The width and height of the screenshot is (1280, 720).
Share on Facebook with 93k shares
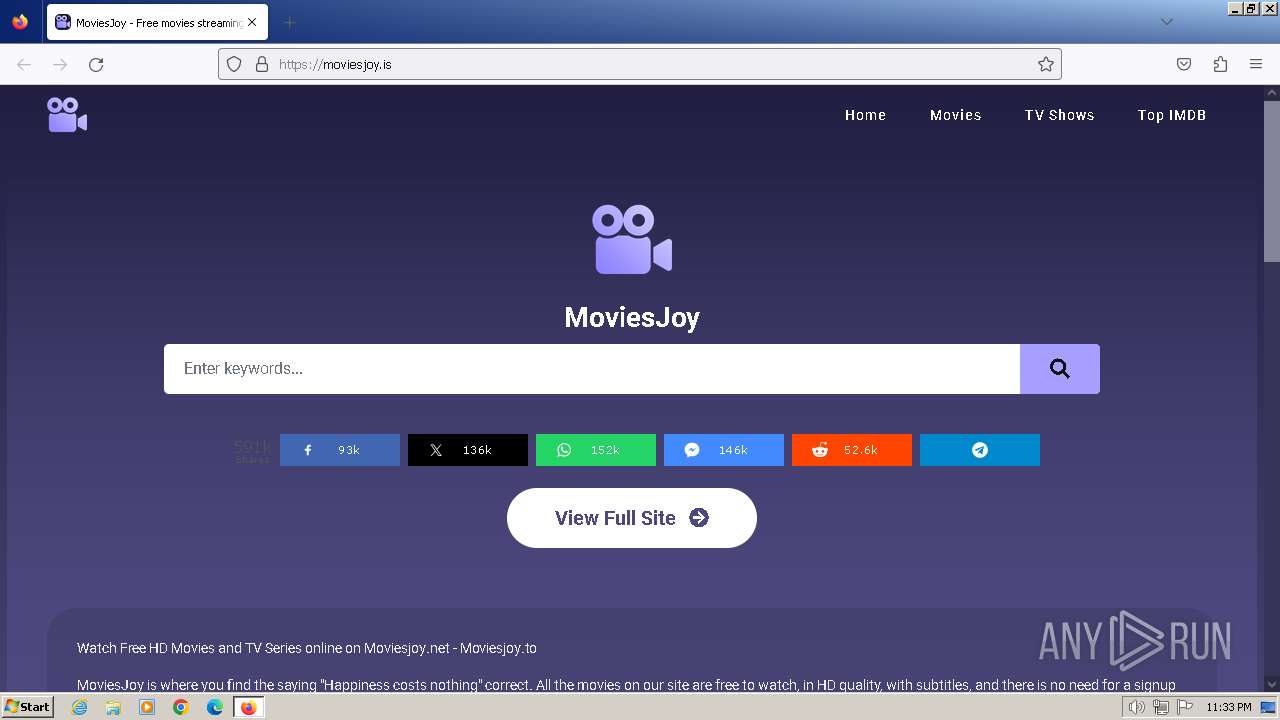point(340,450)
